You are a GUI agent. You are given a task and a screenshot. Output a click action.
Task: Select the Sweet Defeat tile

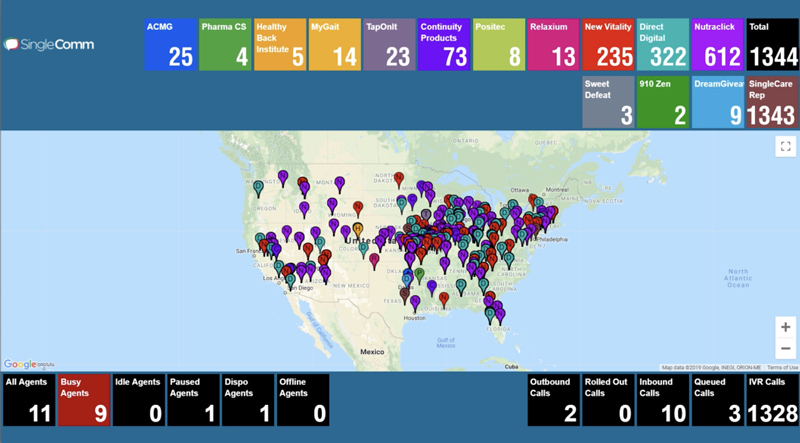608,102
